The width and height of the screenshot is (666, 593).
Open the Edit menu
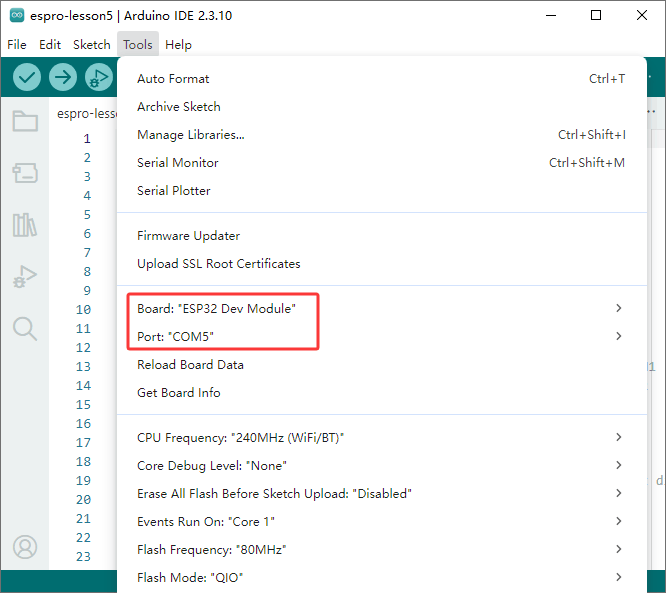[x=50, y=45]
